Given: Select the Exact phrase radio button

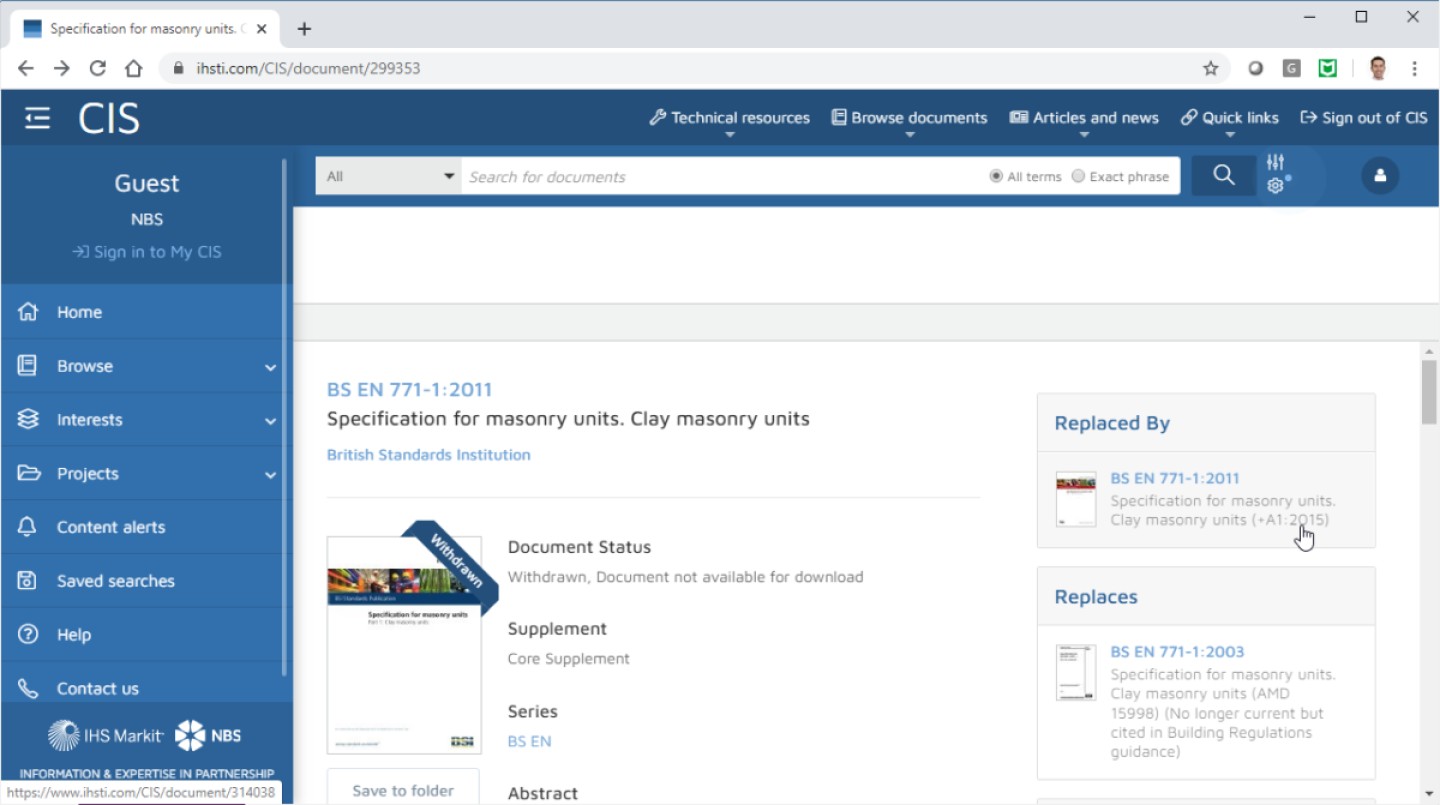Looking at the screenshot, I should tap(1078, 176).
